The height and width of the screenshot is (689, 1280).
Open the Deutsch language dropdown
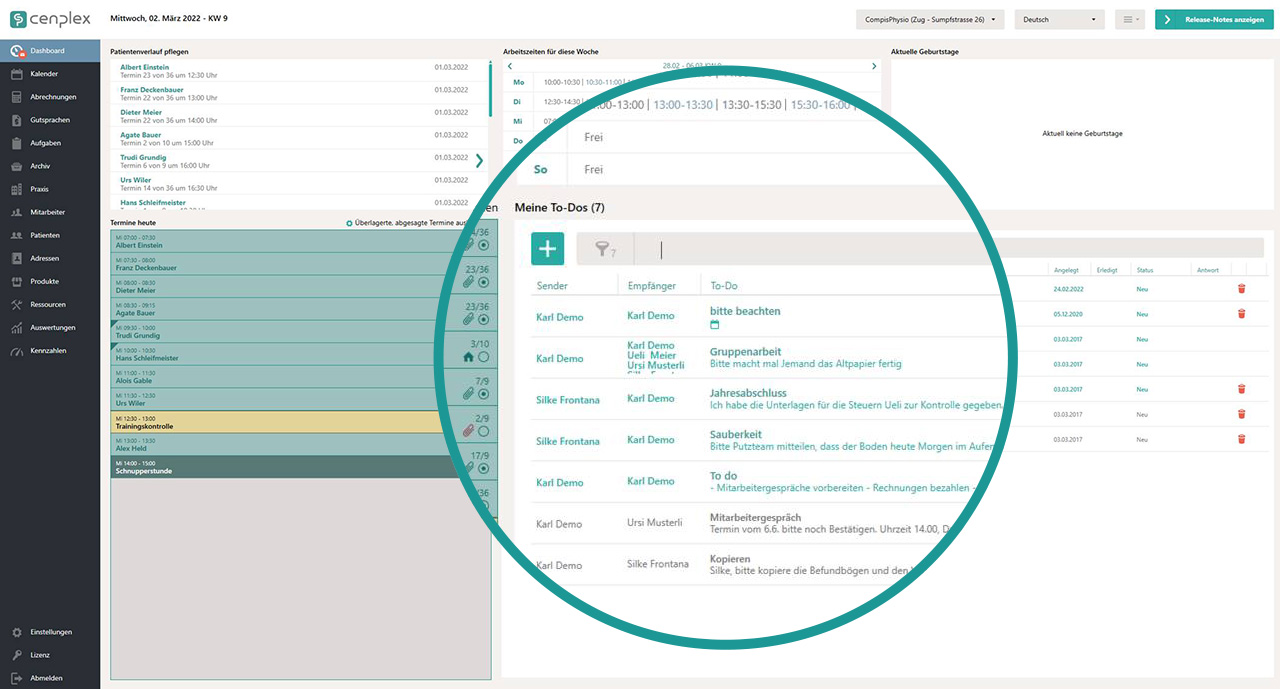[1059, 19]
